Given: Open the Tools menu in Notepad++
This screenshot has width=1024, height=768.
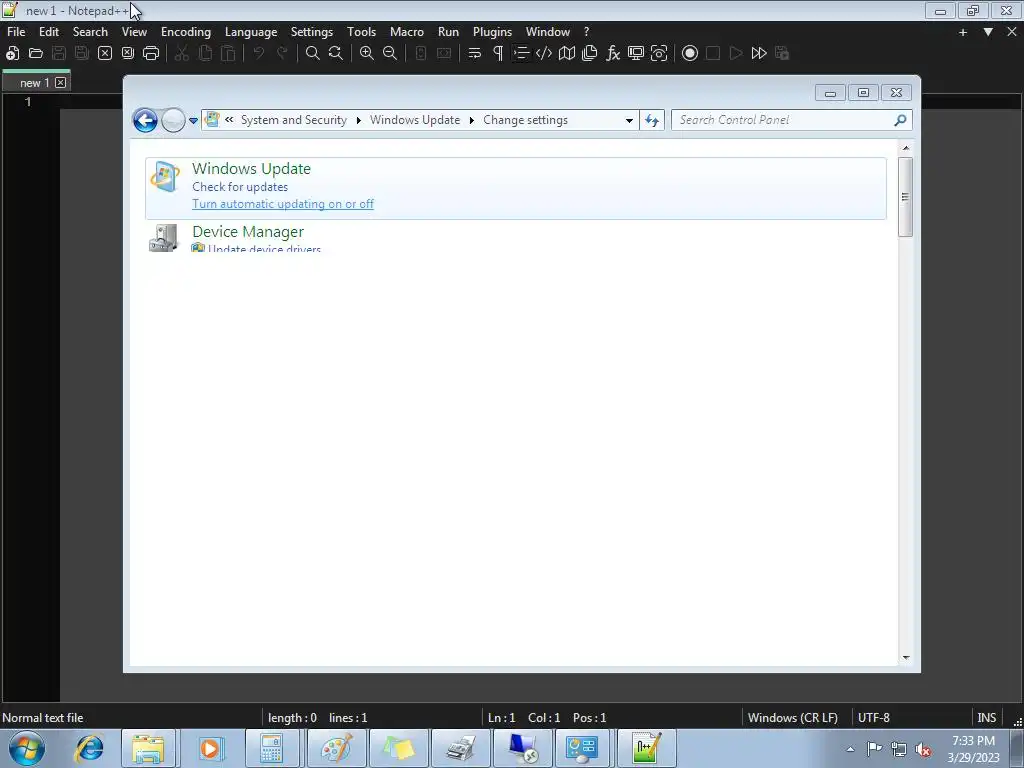Looking at the screenshot, I should click(x=361, y=31).
